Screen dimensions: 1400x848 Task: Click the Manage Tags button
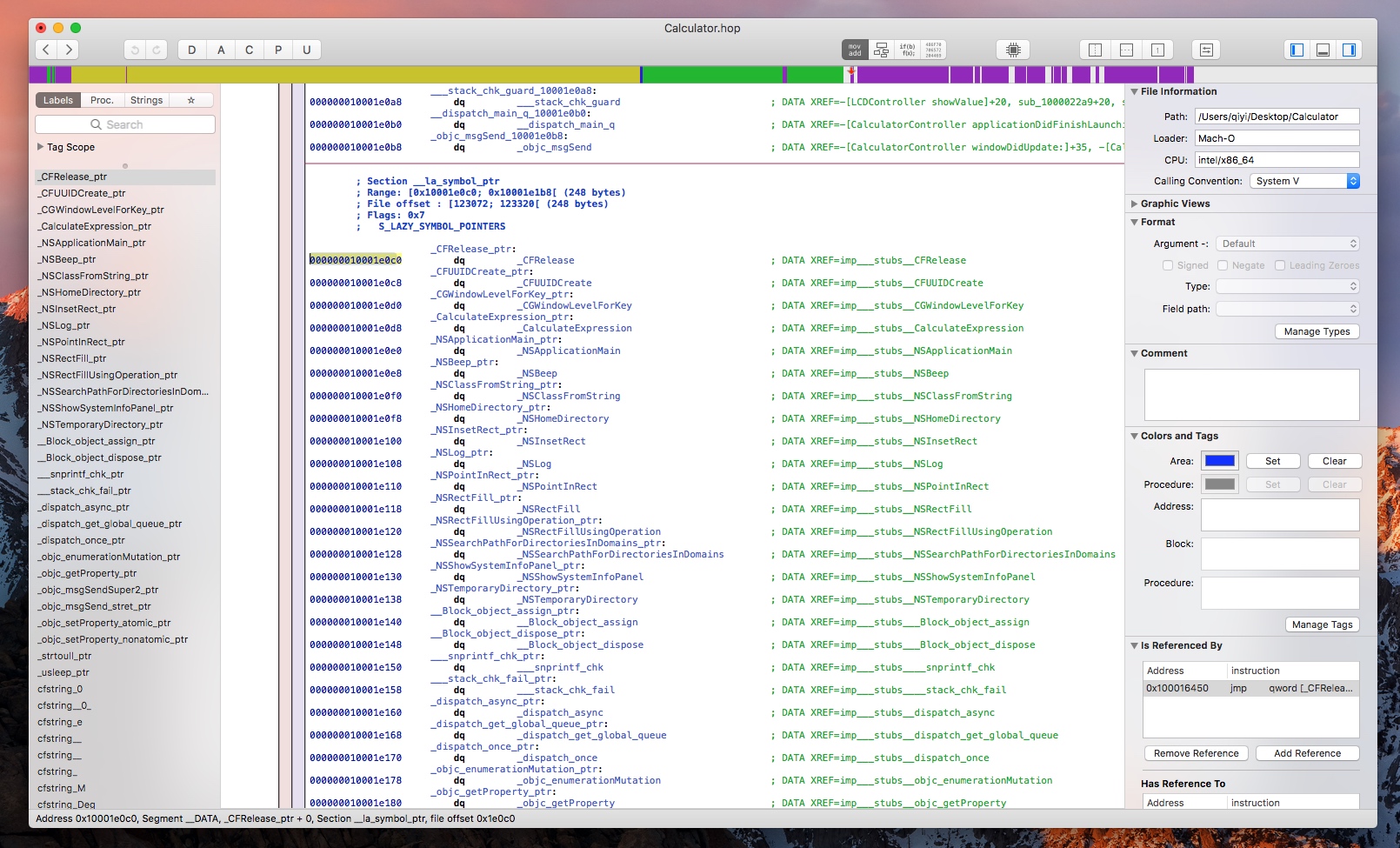point(1322,624)
